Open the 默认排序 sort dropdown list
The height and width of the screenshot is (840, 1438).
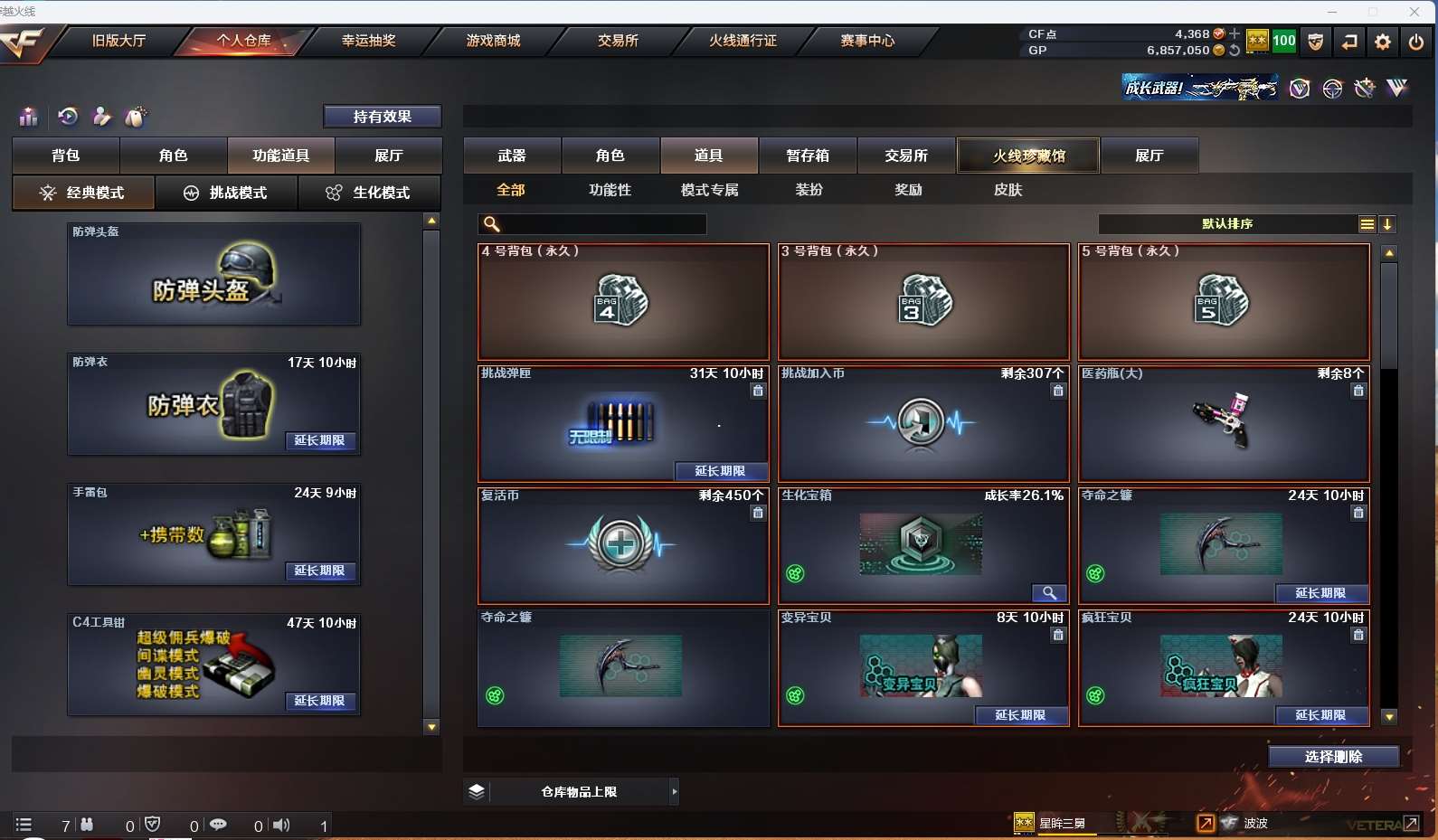point(1367,224)
